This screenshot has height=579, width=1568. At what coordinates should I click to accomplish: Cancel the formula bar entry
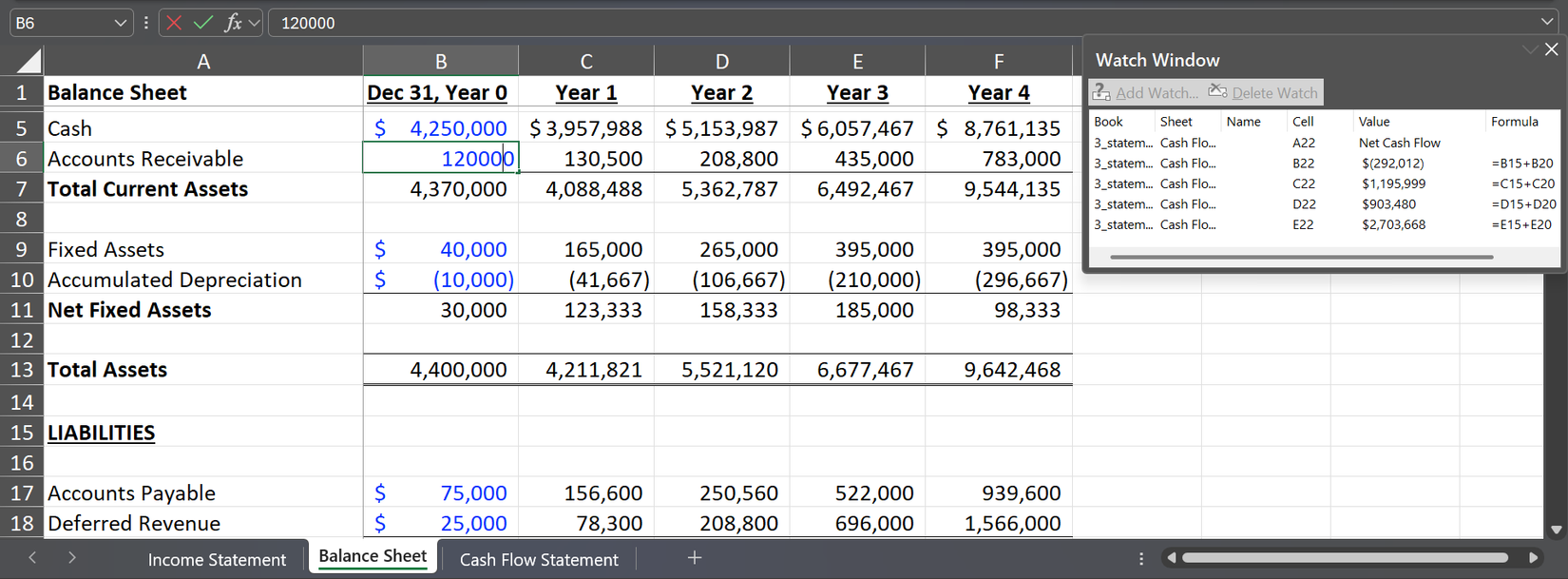tap(174, 23)
